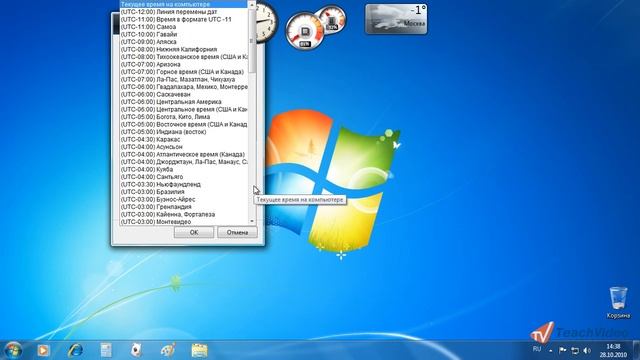
Task: Pick '(UTC-03:00) Монтевидео' time zone
Action: (x=184, y=222)
